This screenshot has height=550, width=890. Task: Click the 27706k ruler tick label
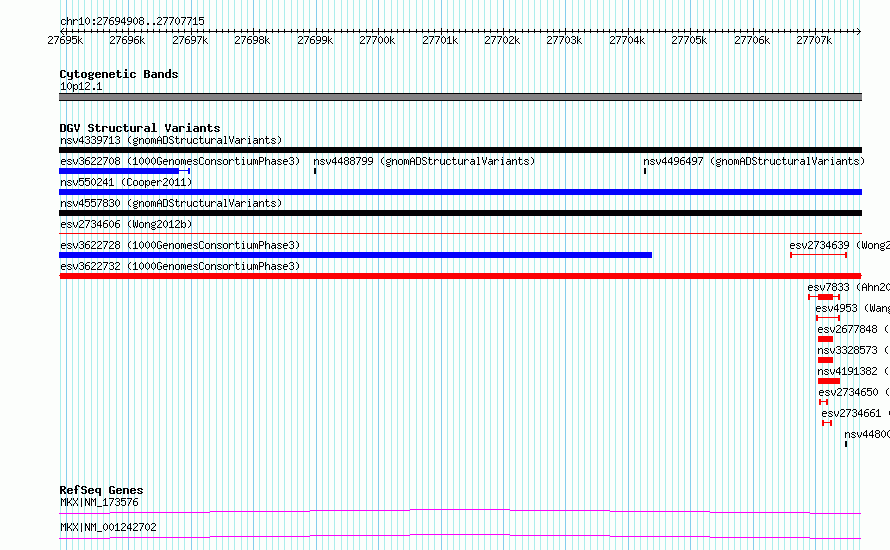point(752,40)
